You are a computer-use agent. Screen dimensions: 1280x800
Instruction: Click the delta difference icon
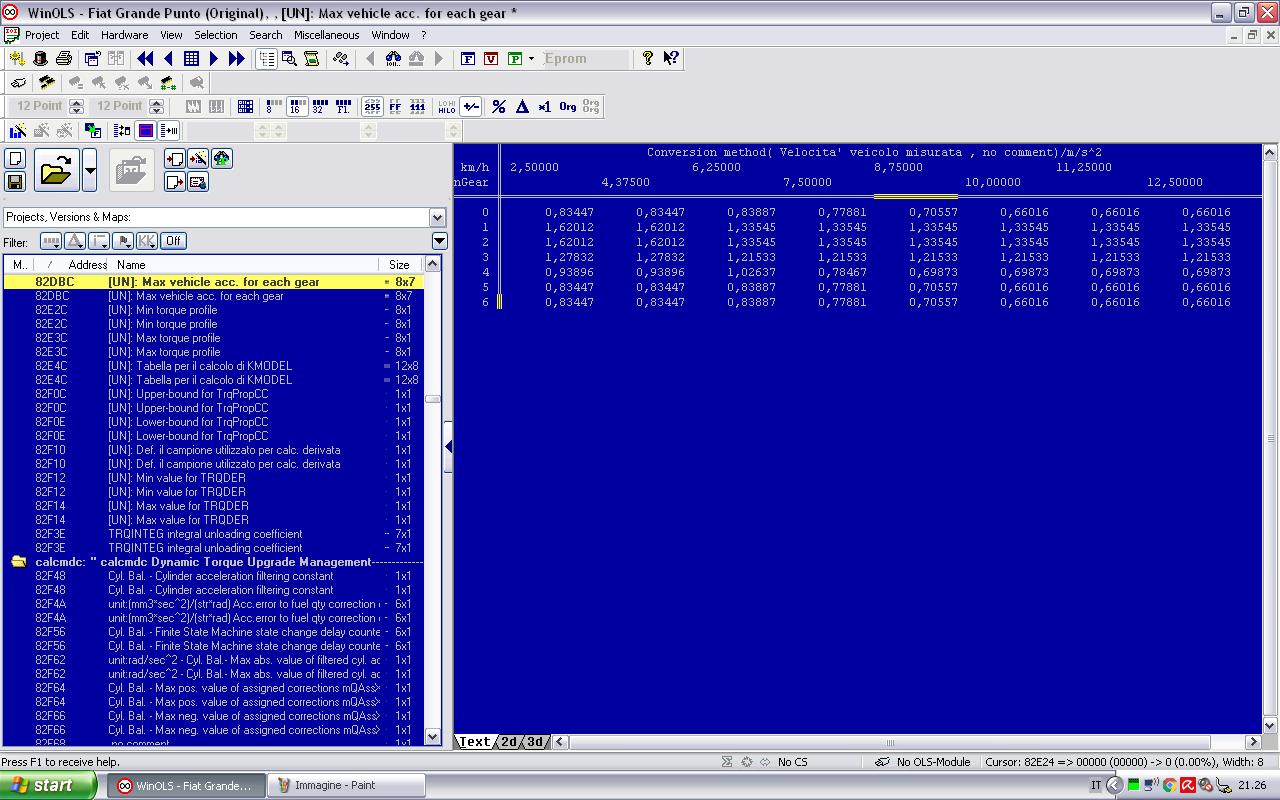point(522,106)
